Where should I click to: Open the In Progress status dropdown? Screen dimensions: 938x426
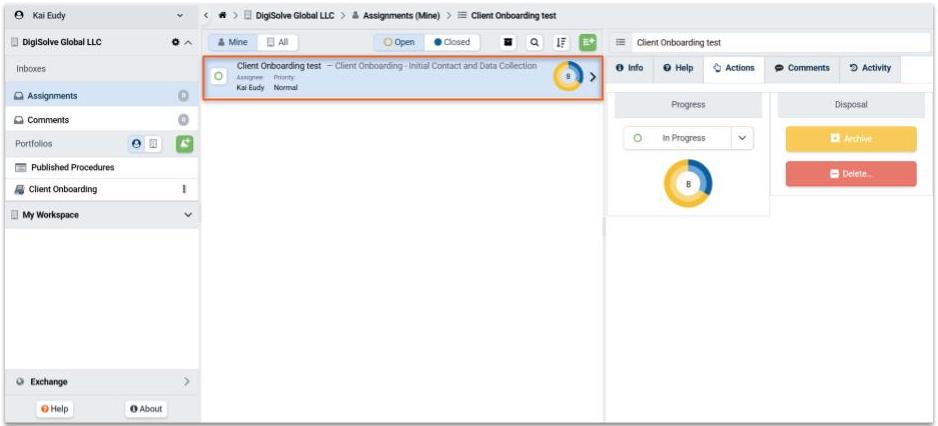pos(742,138)
